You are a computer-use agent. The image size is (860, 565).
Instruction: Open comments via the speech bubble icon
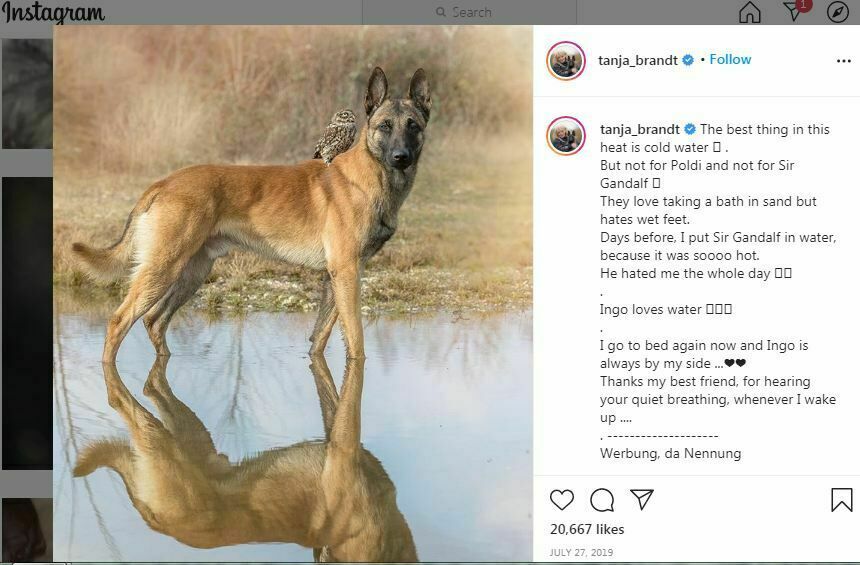[602, 500]
